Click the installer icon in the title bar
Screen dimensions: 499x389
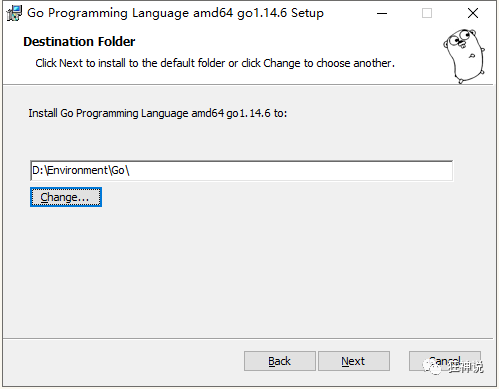pos(14,13)
